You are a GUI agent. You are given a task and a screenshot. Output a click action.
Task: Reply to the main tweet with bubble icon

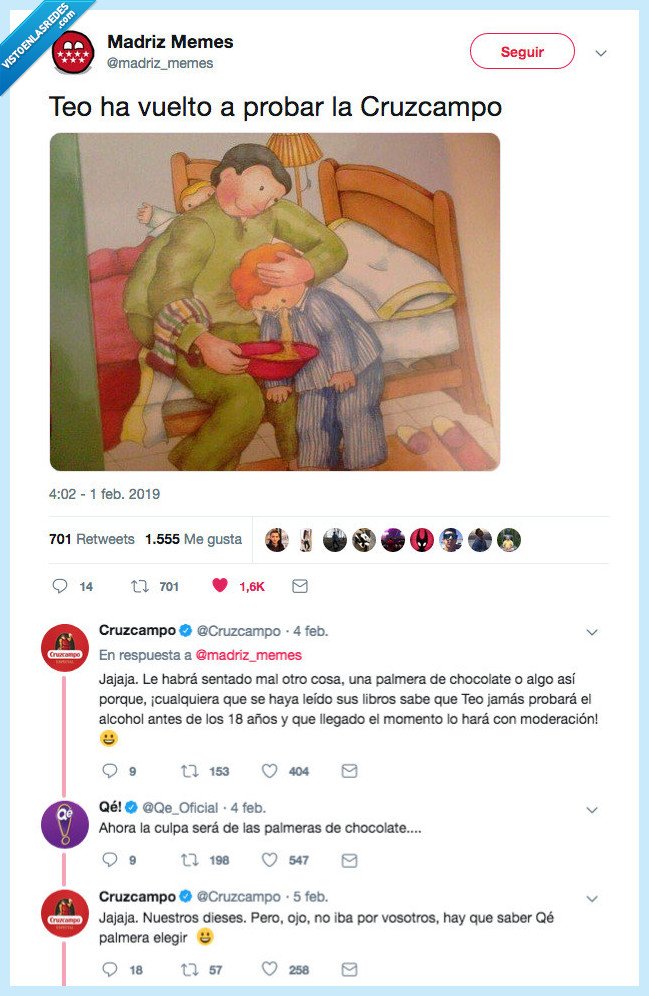tap(60, 586)
